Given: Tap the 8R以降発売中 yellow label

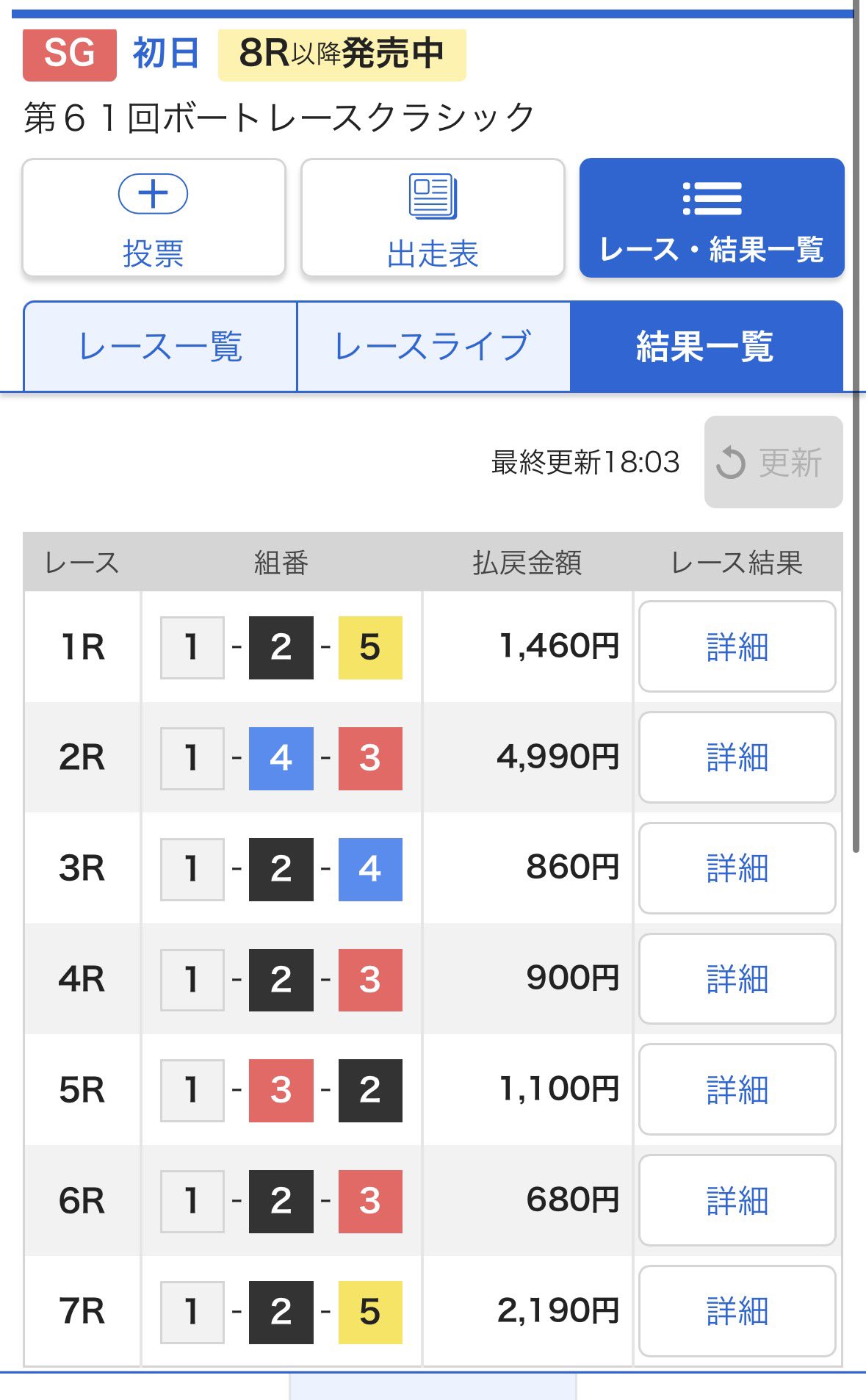Looking at the screenshot, I should 342,54.
